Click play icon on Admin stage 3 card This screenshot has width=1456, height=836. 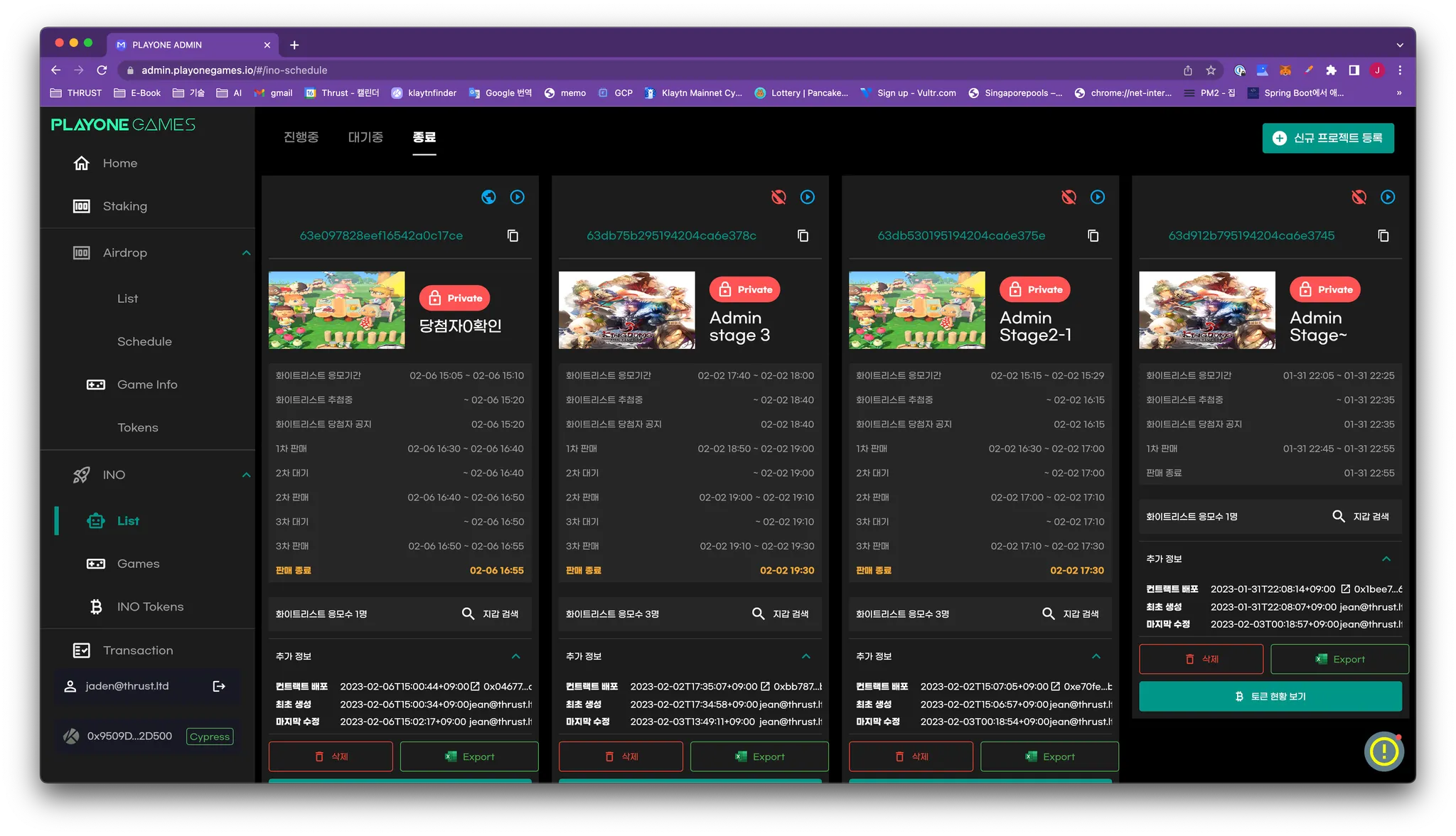(808, 197)
